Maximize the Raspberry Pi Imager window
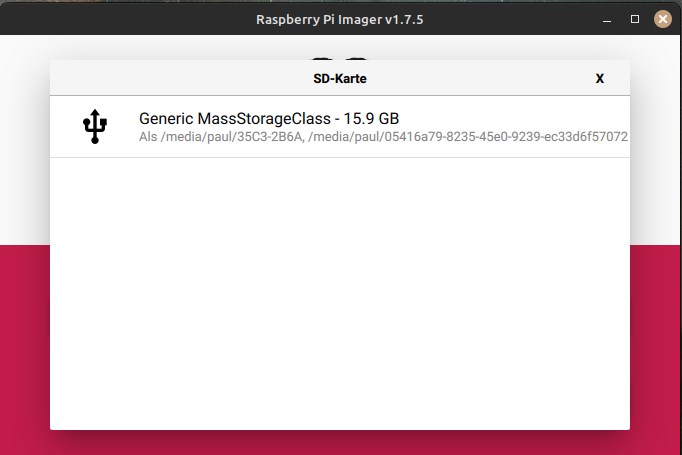The image size is (682, 455). click(x=634, y=19)
